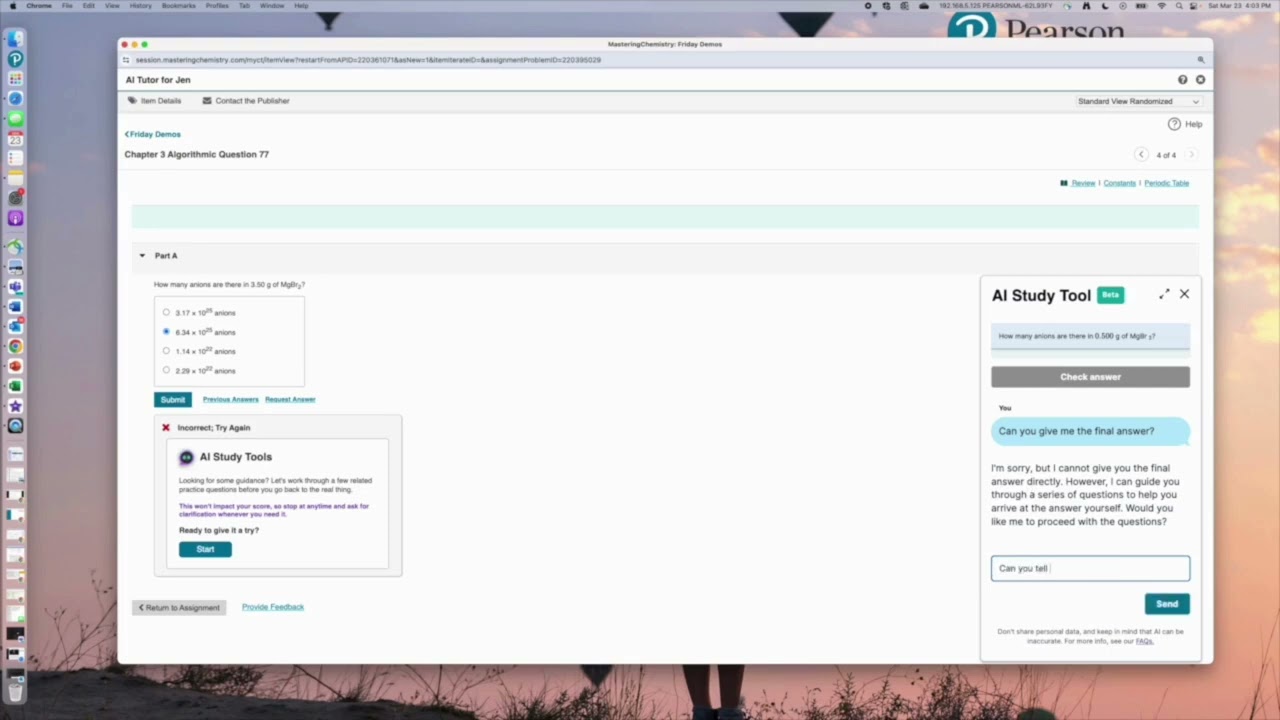This screenshot has height=720, width=1280.
Task: Click the Submit button
Action: tap(173, 399)
